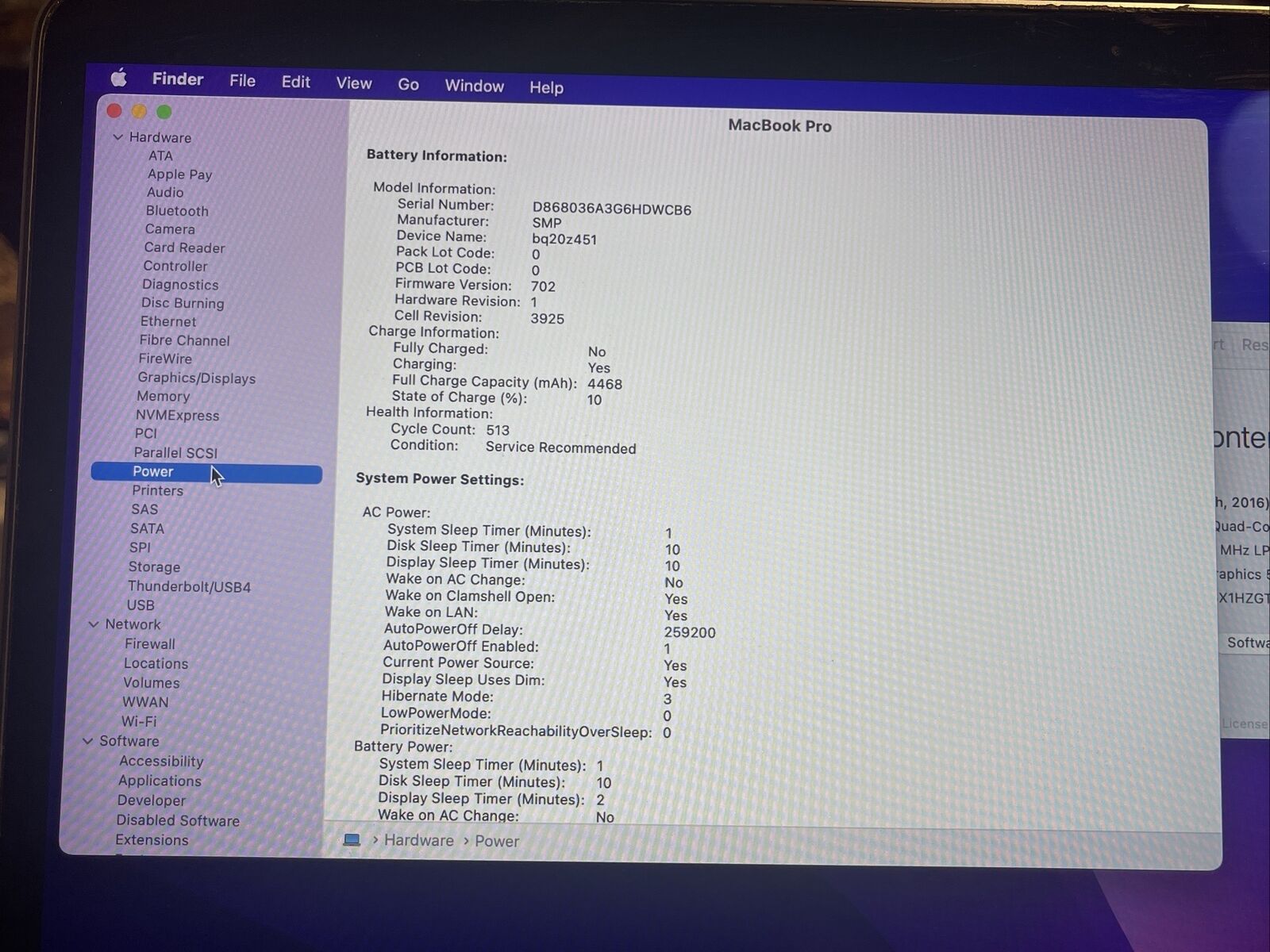Select Firewall under Network

click(149, 644)
